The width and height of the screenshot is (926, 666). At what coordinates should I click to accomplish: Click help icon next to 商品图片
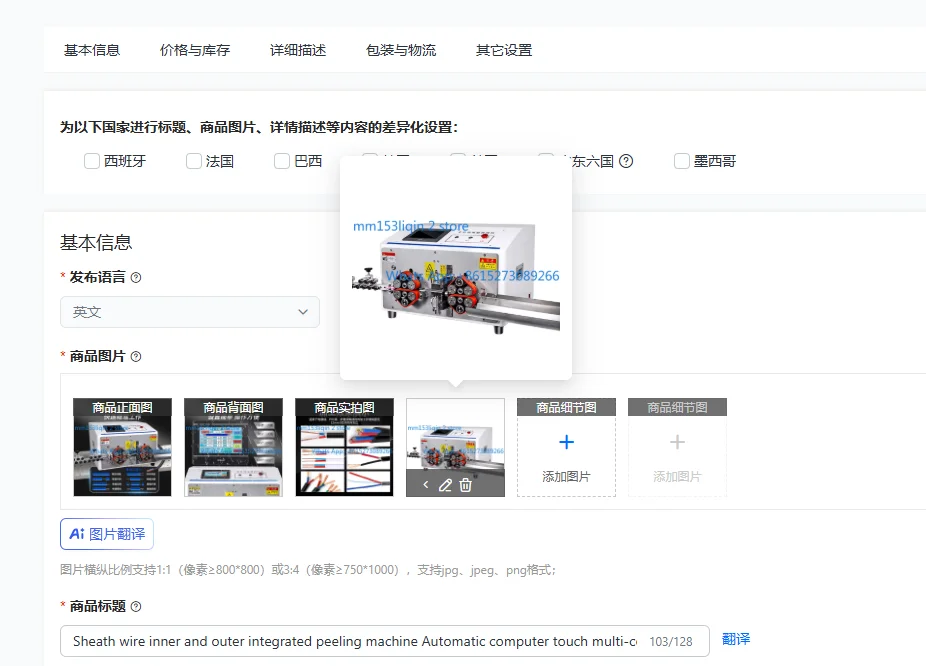[136, 357]
